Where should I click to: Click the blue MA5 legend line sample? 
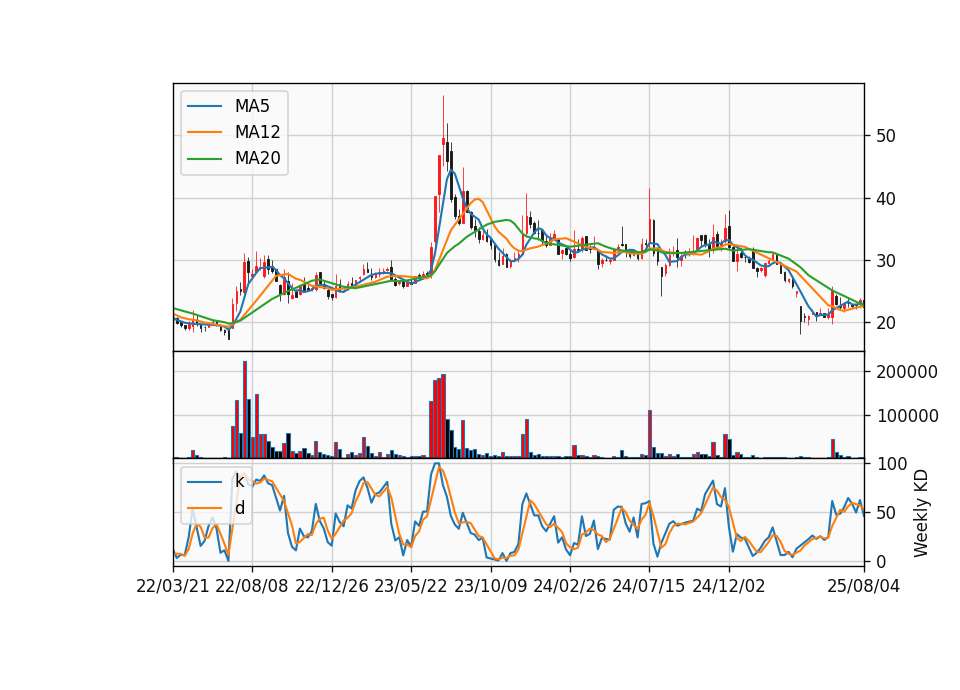click(204, 106)
